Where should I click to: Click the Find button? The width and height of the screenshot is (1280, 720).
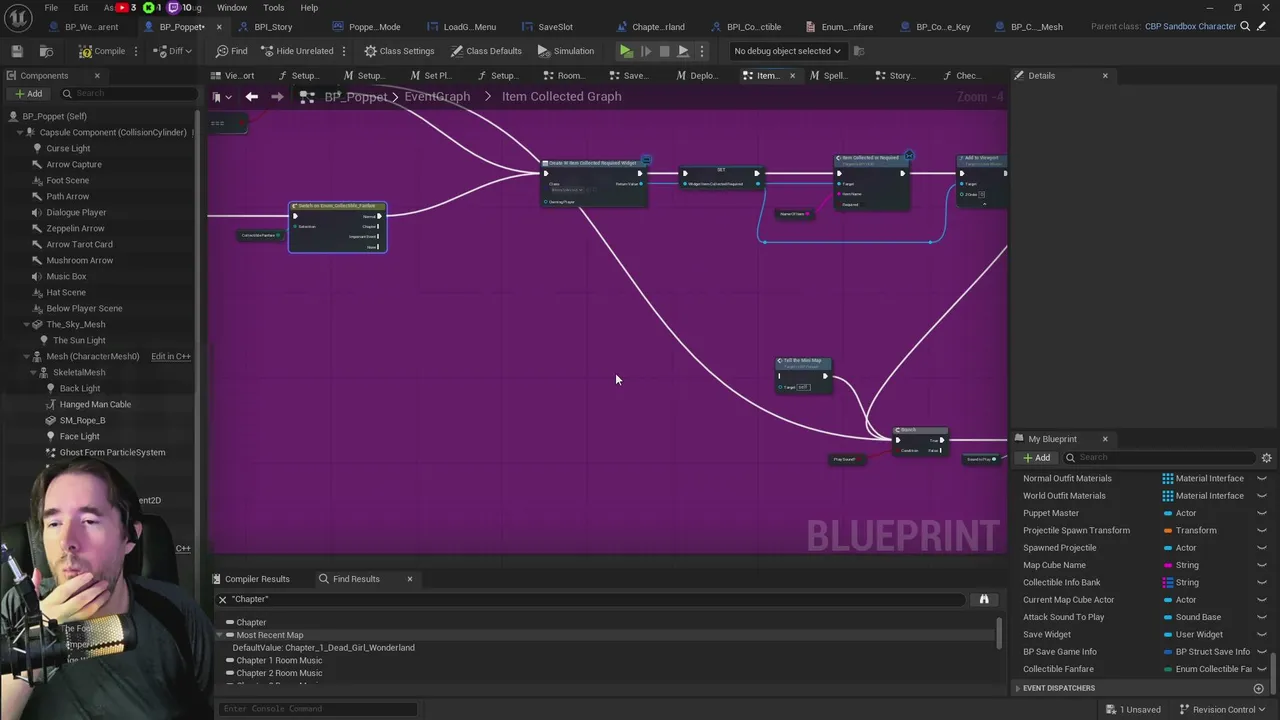tap(231, 51)
